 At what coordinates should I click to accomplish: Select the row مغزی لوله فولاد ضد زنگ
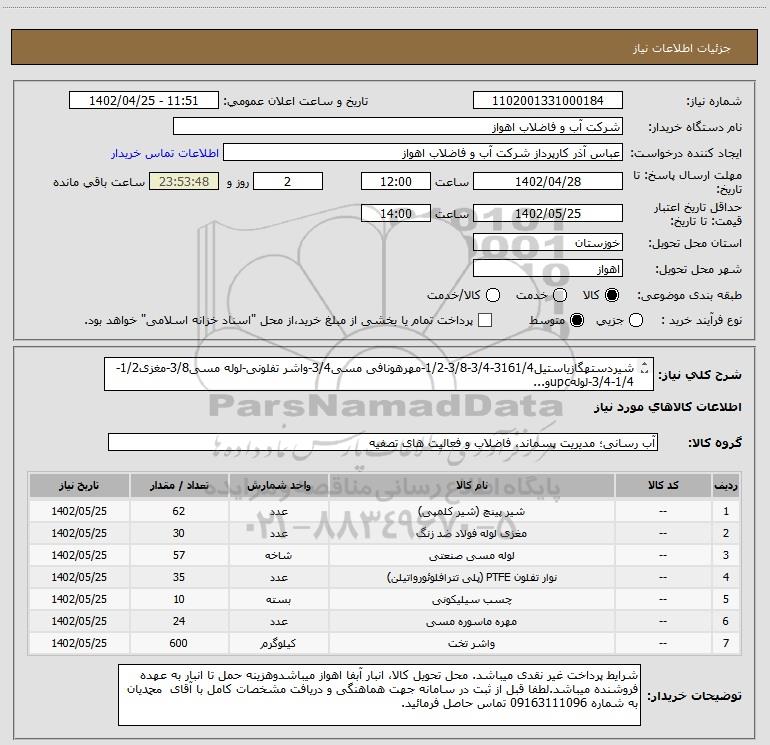pyautogui.click(x=384, y=533)
